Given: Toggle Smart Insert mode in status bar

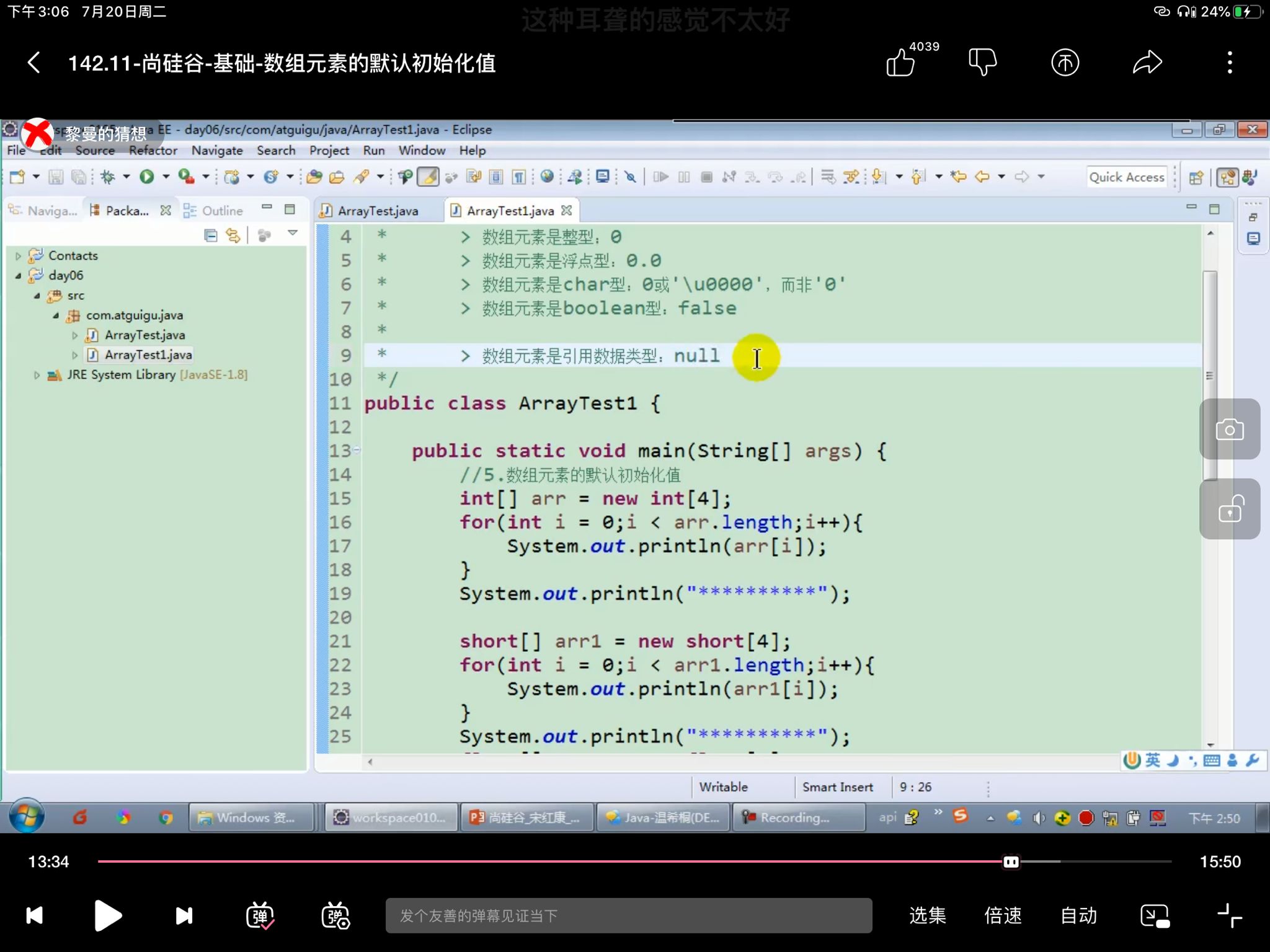Looking at the screenshot, I should coord(838,787).
